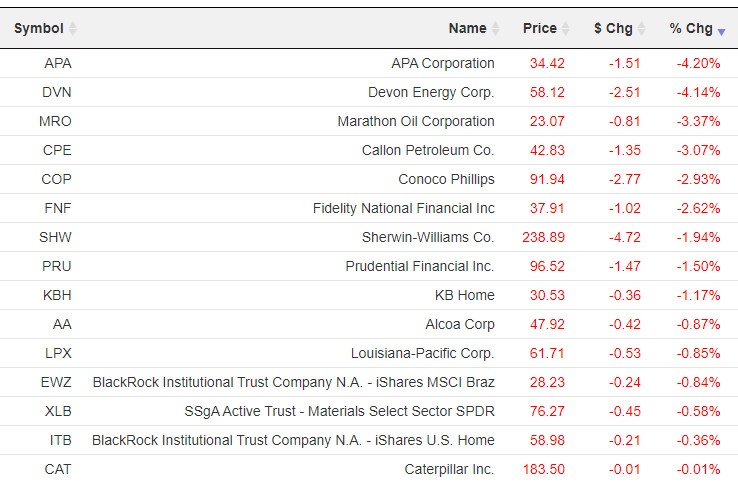738x482 pixels.
Task: Select the Marathon Oil Corporation name
Action: click(415, 121)
